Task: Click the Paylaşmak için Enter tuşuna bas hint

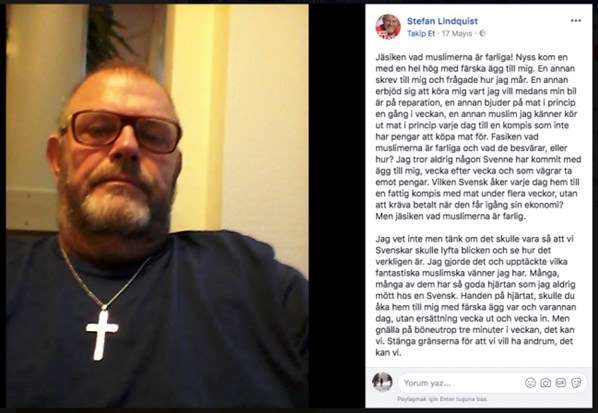Action: 442,399
